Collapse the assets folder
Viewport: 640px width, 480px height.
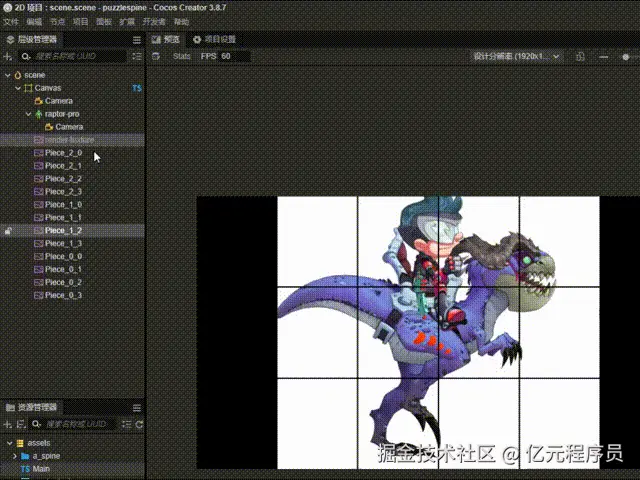click(10, 443)
